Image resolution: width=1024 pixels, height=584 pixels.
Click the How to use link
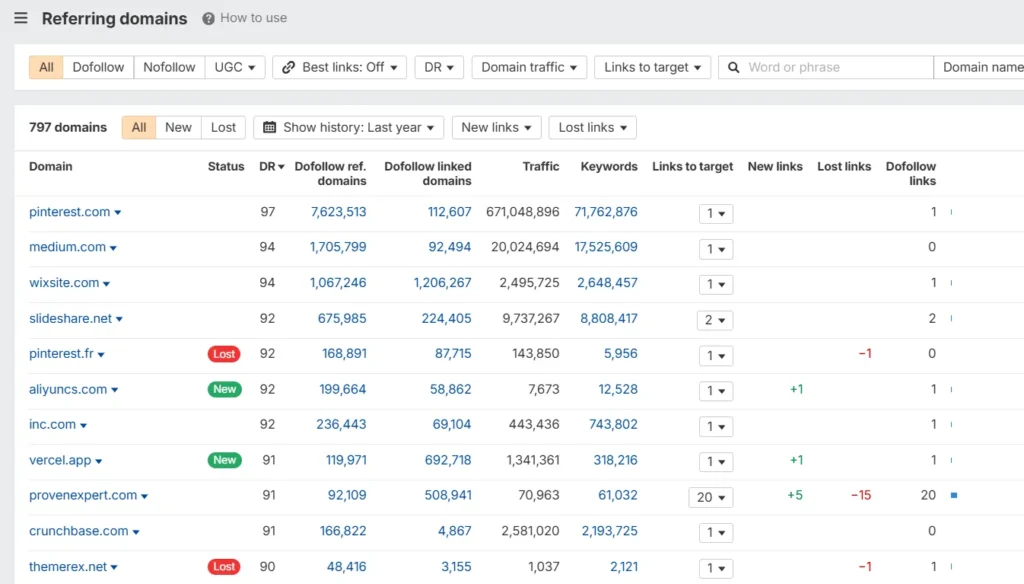[253, 18]
